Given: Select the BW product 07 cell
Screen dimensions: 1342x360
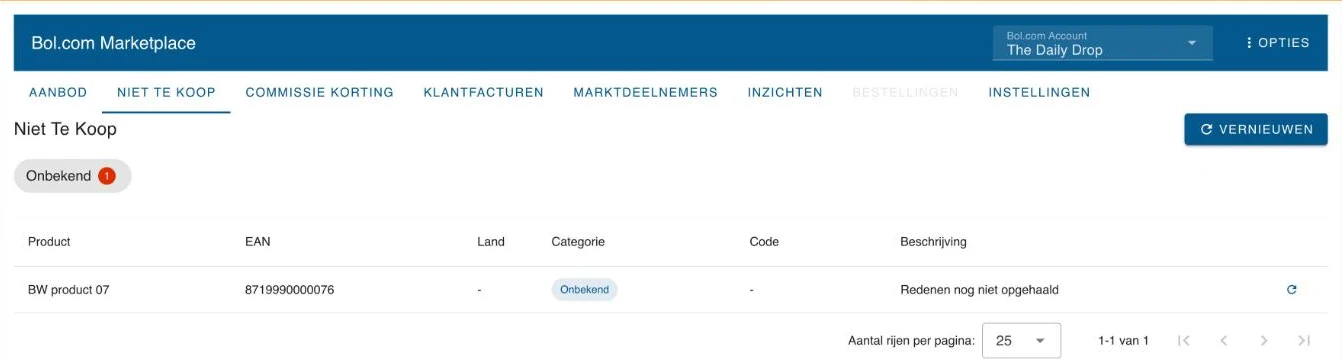Looking at the screenshot, I should [x=69, y=290].
